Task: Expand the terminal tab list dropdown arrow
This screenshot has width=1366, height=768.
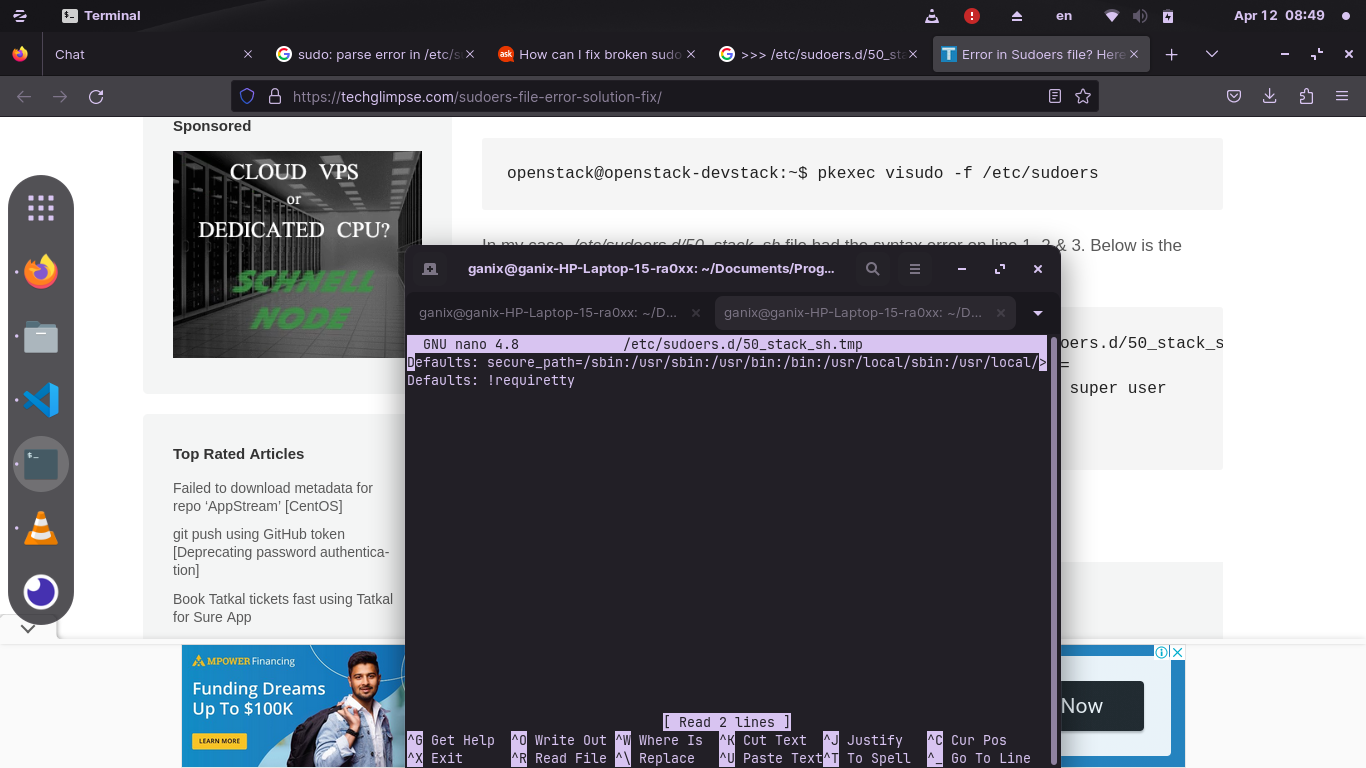Action: [x=1038, y=313]
